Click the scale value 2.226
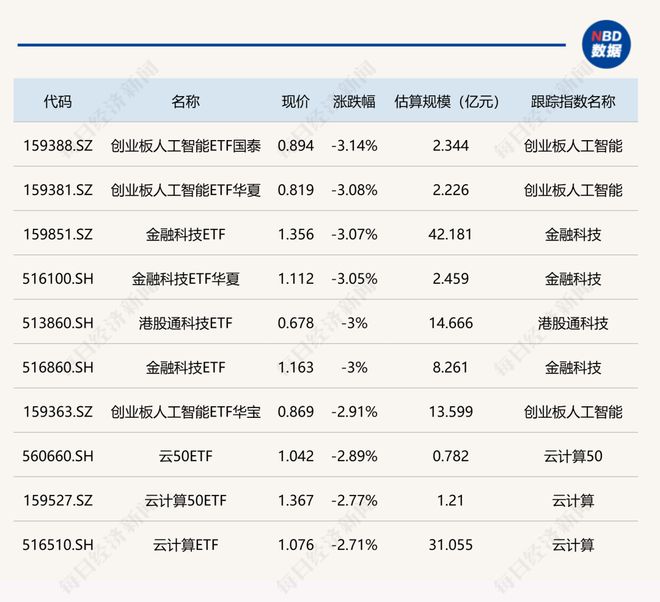Image resolution: width=660 pixels, height=602 pixels. (x=450, y=190)
